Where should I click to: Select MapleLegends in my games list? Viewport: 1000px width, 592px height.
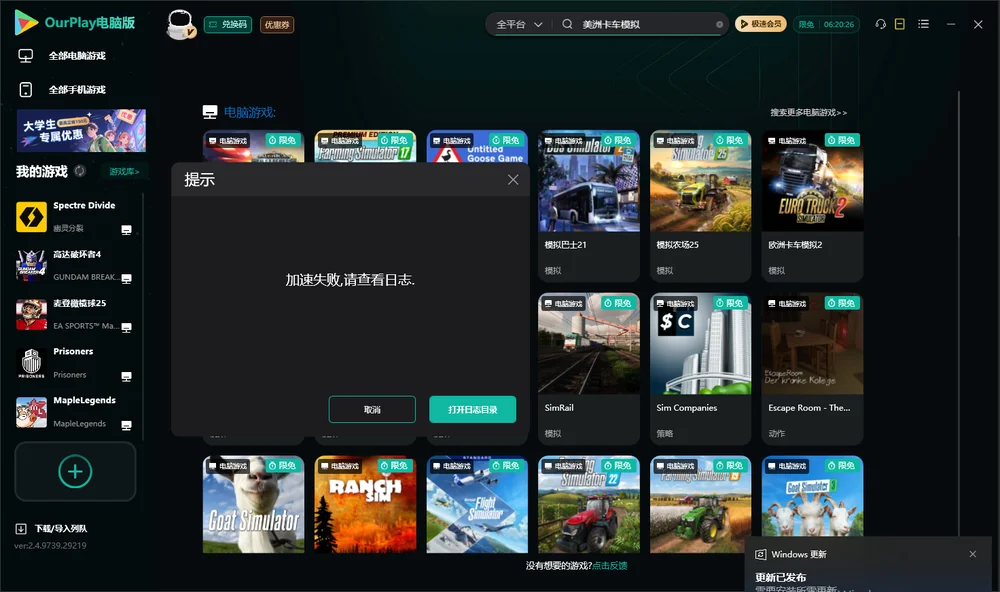75,412
